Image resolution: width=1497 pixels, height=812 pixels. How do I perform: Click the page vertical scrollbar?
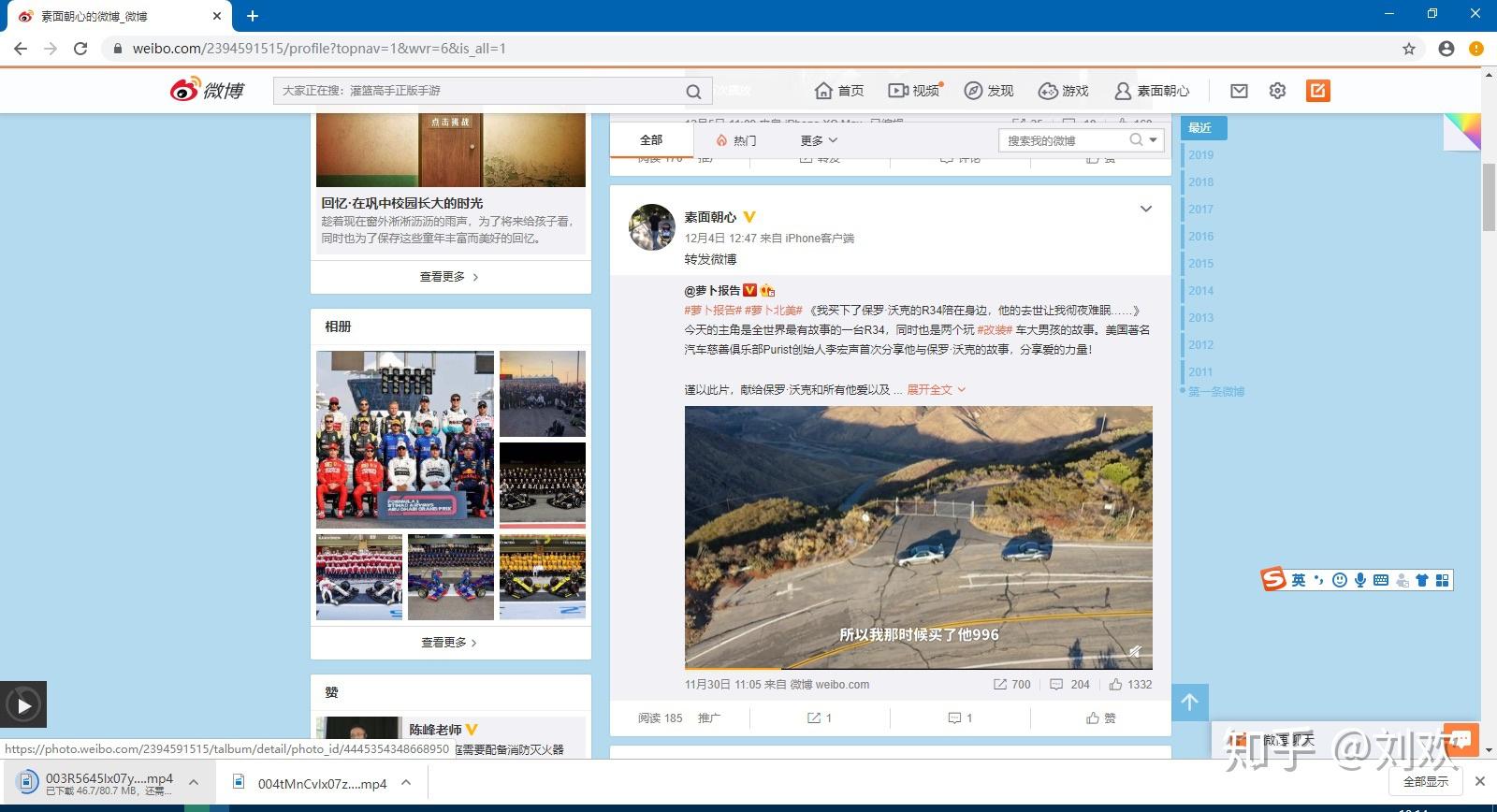click(1489, 196)
